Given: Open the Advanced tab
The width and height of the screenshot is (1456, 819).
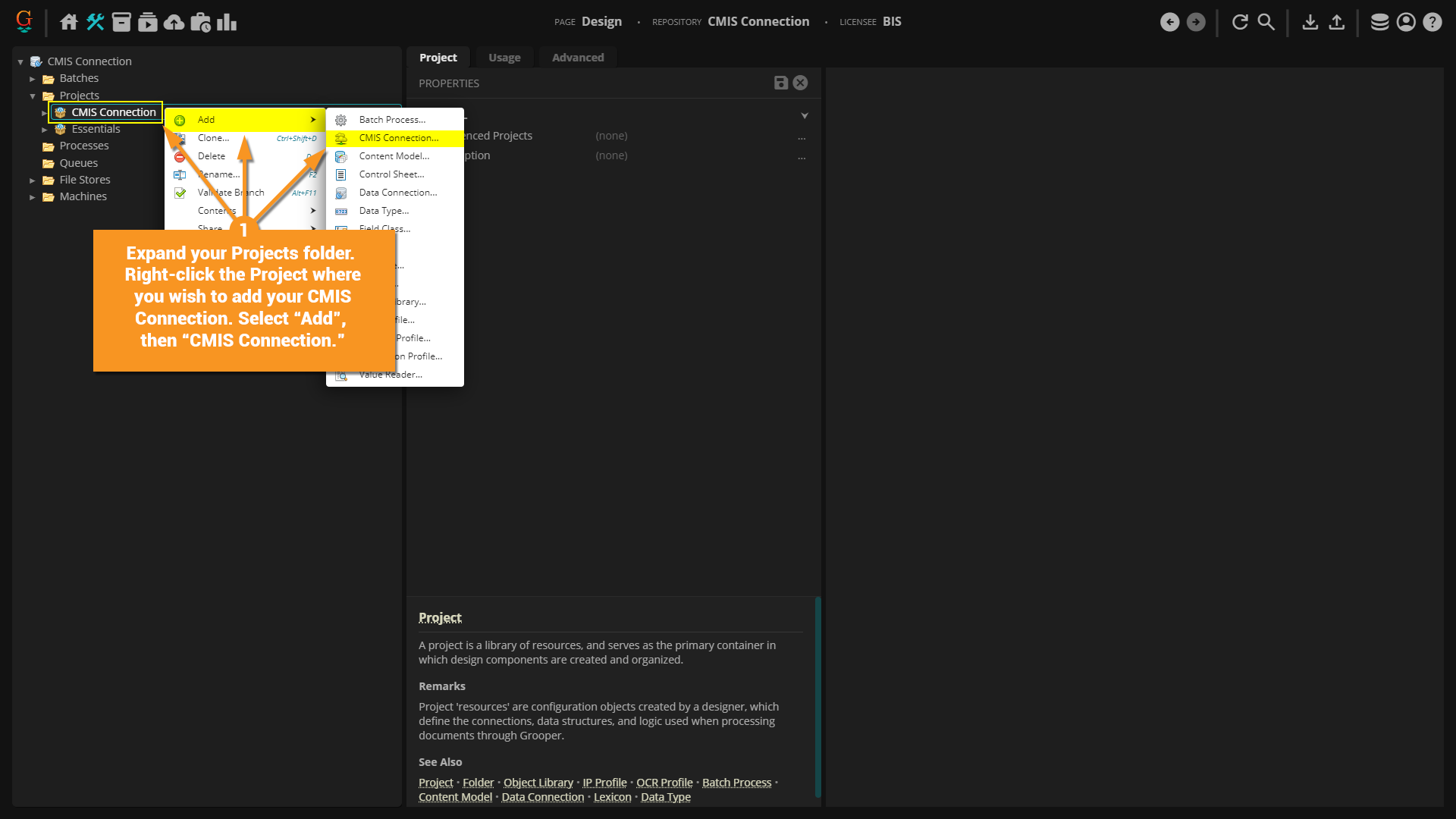Looking at the screenshot, I should [578, 58].
